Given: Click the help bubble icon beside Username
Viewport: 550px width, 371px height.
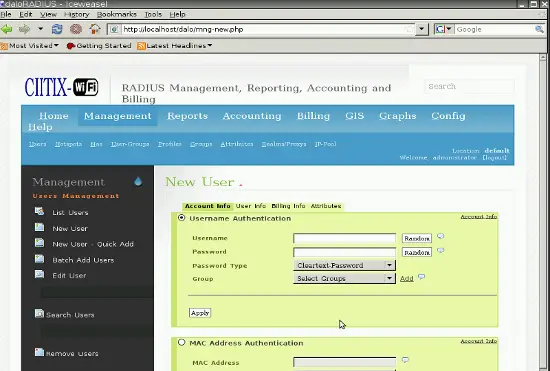Looking at the screenshot, I should (x=441, y=236).
